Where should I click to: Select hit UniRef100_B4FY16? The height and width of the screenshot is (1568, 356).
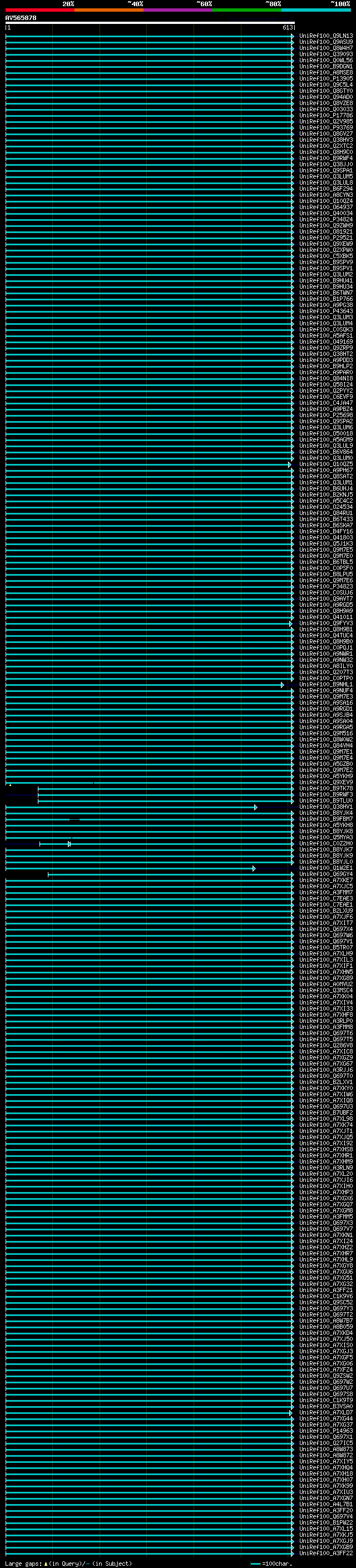326,531
